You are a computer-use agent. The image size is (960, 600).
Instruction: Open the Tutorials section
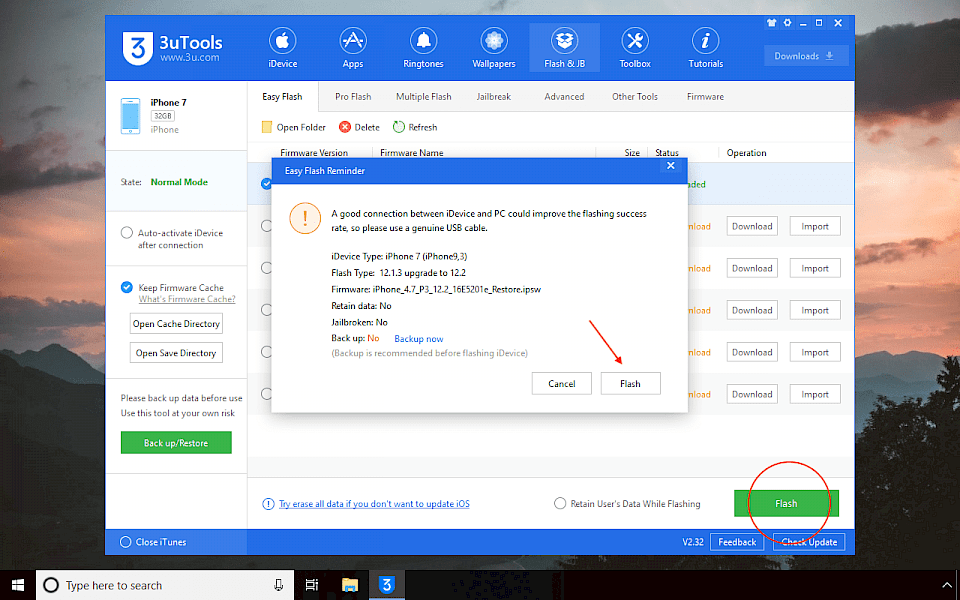[x=705, y=48]
